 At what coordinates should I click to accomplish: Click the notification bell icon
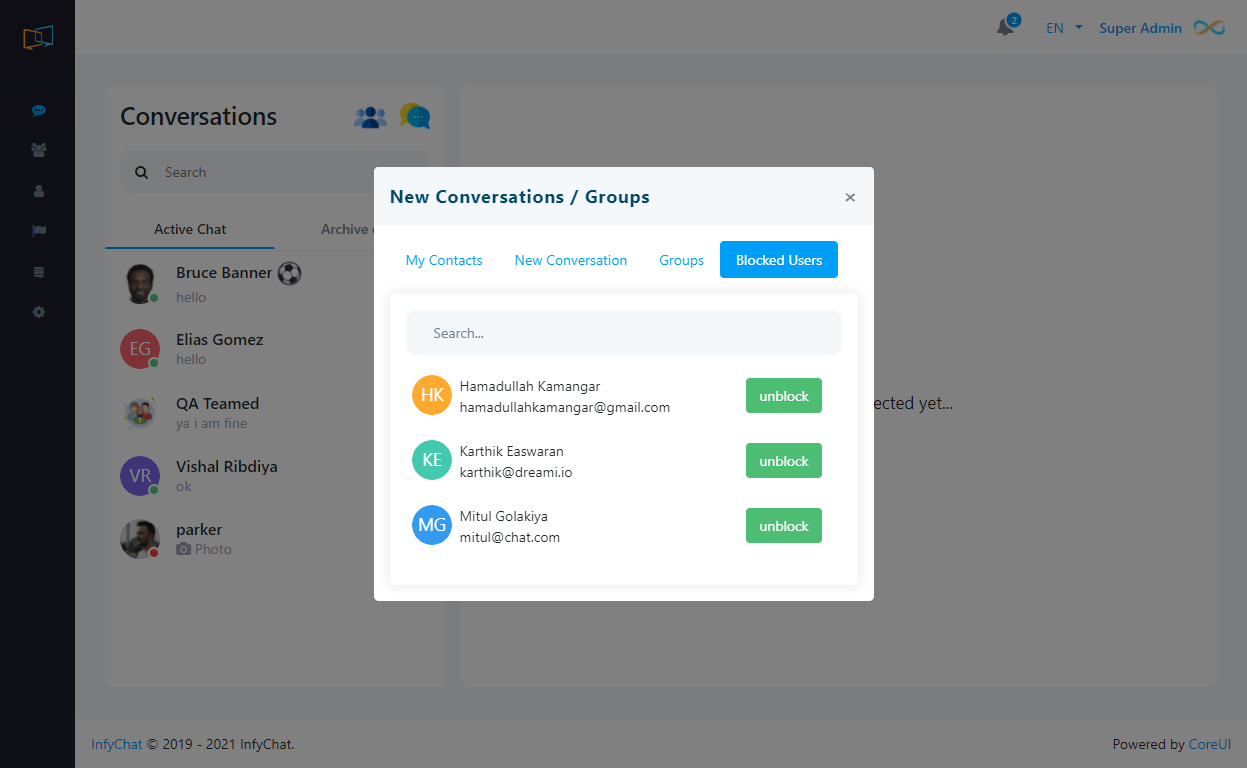click(x=1005, y=28)
